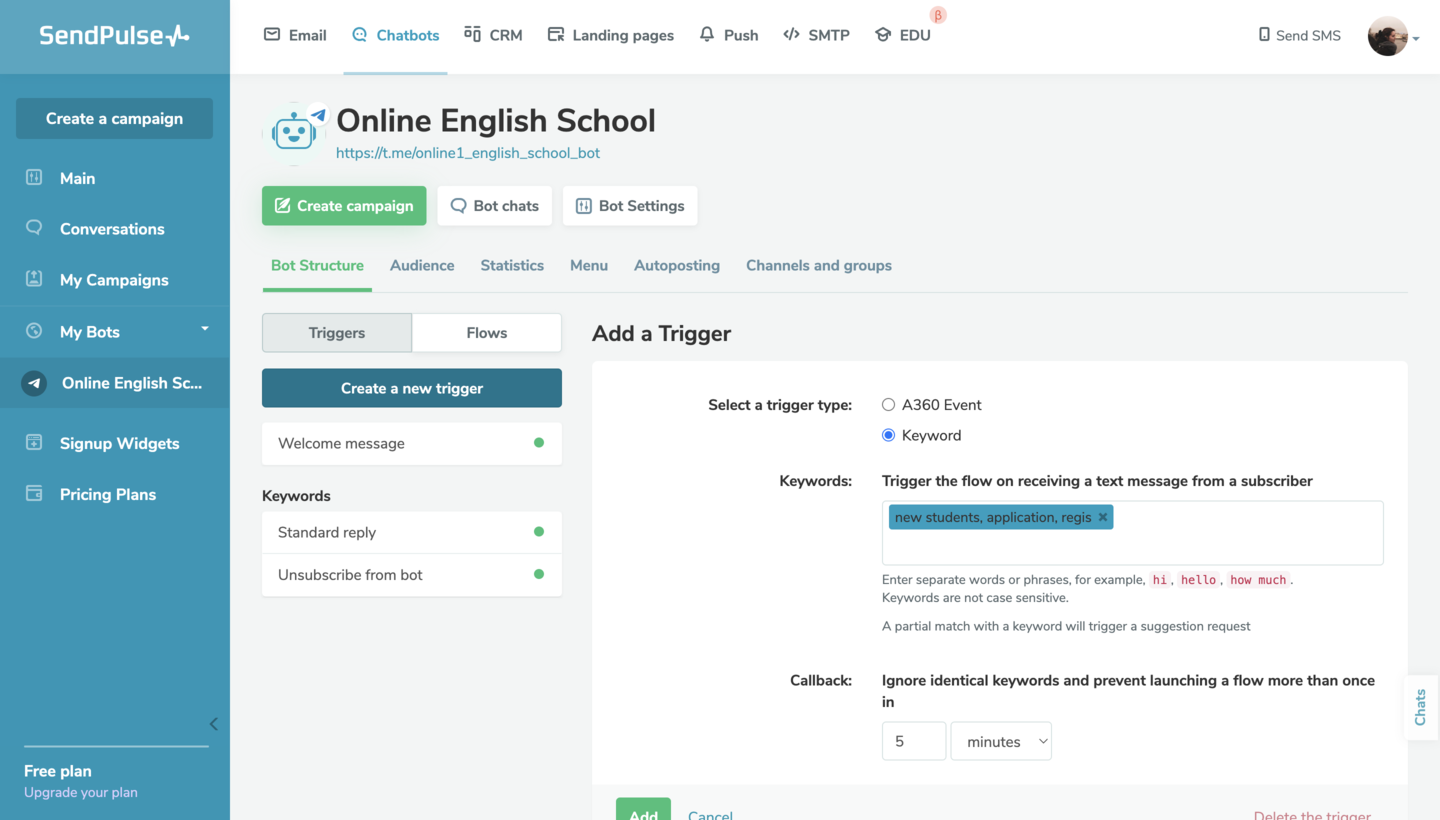Collapse the sidebar with the chevron

(x=213, y=724)
